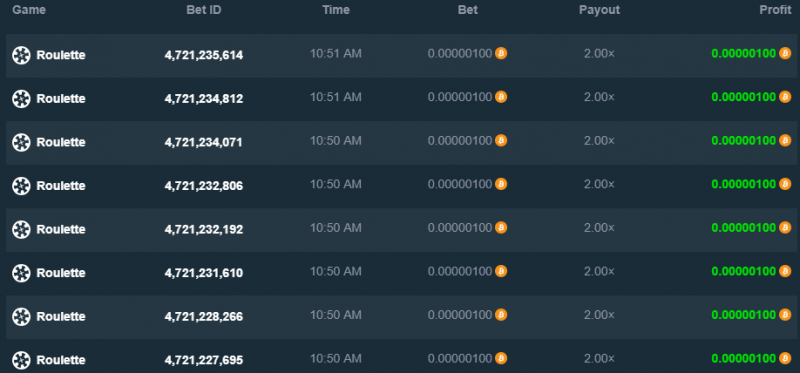The image size is (800, 373).
Task: Click the Payout column header
Action: tap(599, 10)
